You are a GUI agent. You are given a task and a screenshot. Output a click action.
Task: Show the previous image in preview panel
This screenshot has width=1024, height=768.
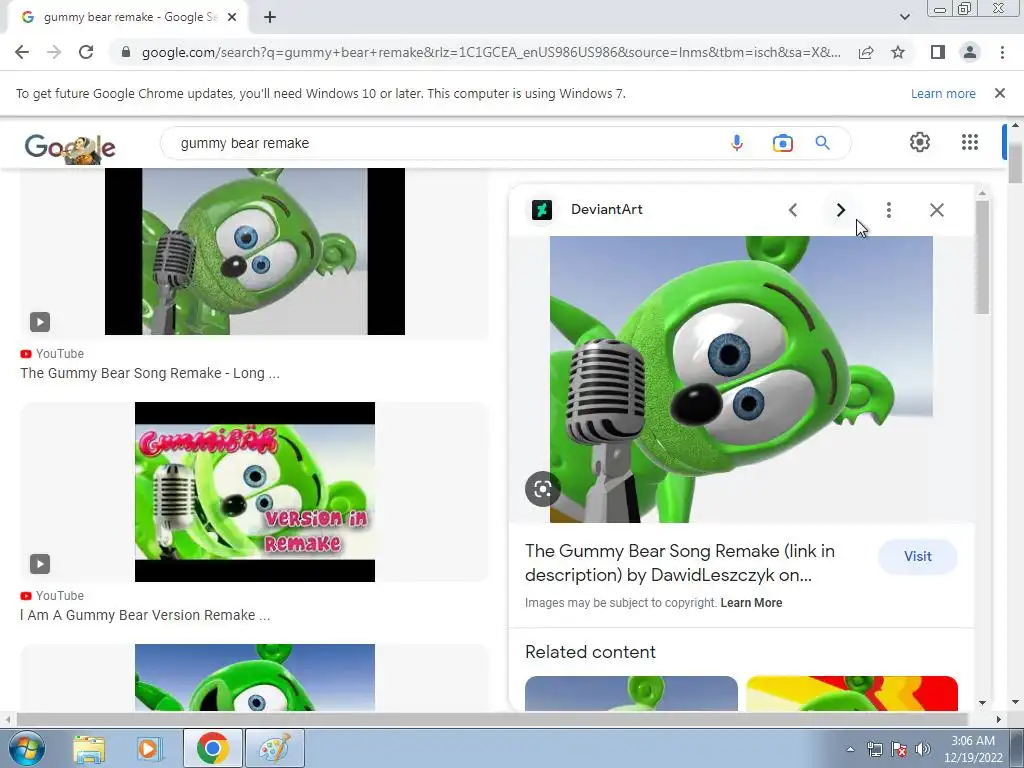[793, 210]
